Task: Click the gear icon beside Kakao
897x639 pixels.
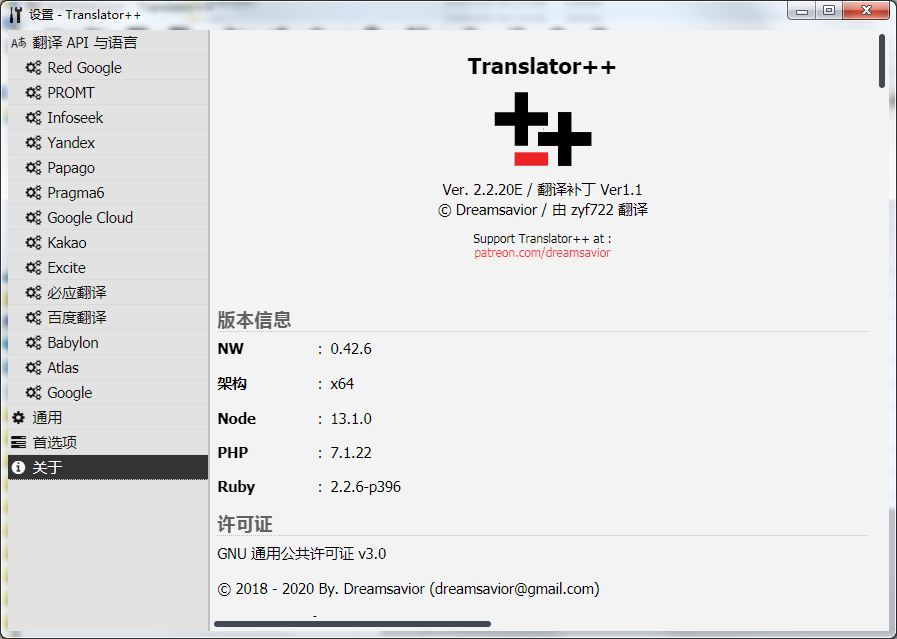Action: (x=33, y=243)
